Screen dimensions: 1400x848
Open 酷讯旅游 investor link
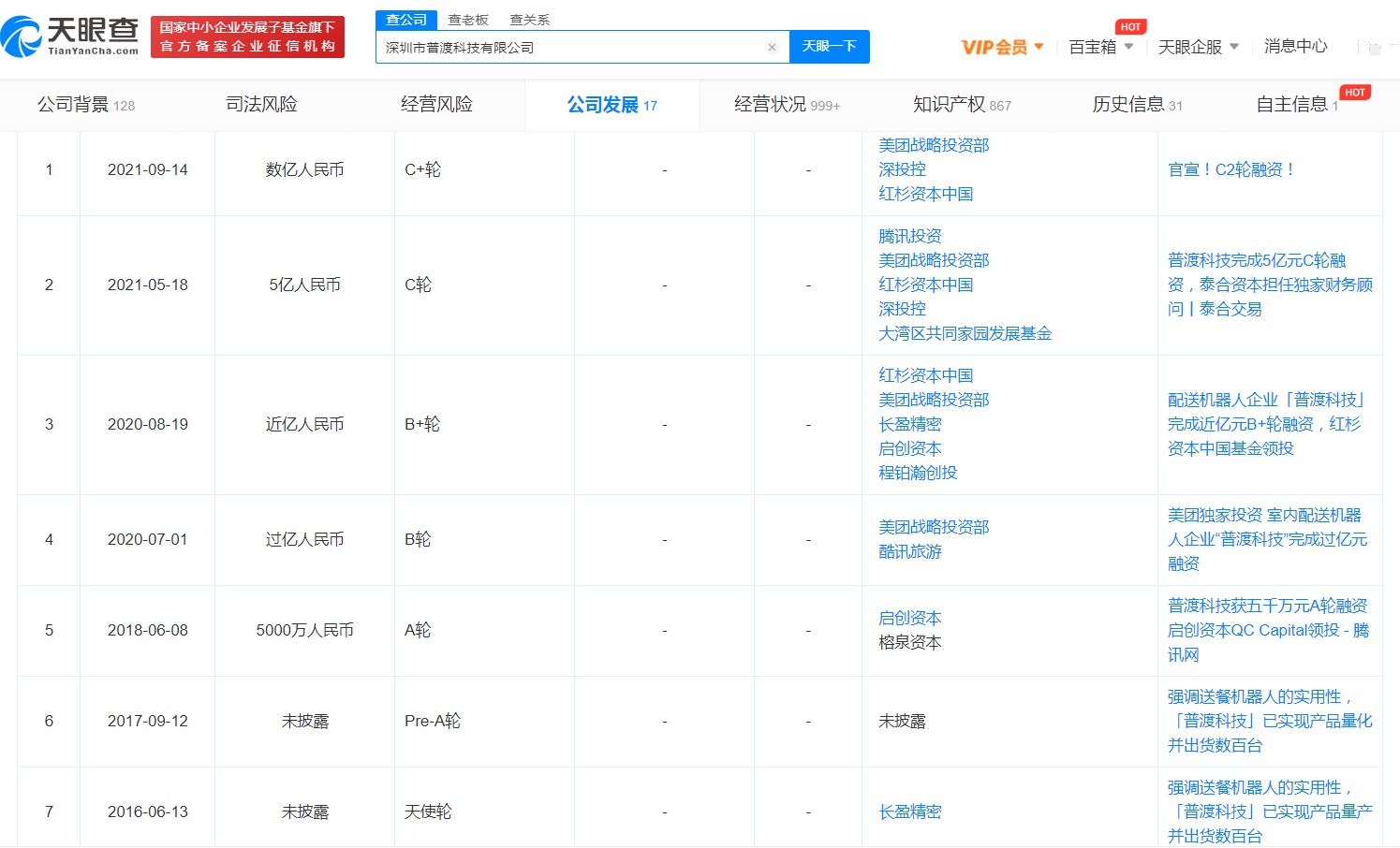909,551
